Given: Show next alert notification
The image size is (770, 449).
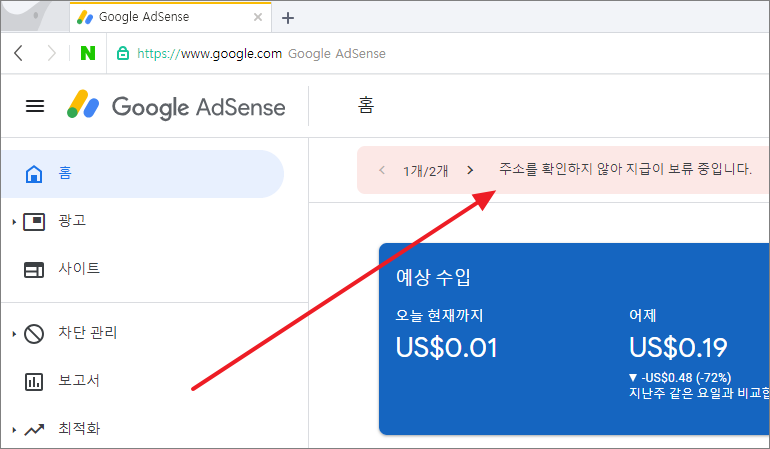Looking at the screenshot, I should point(470,170).
